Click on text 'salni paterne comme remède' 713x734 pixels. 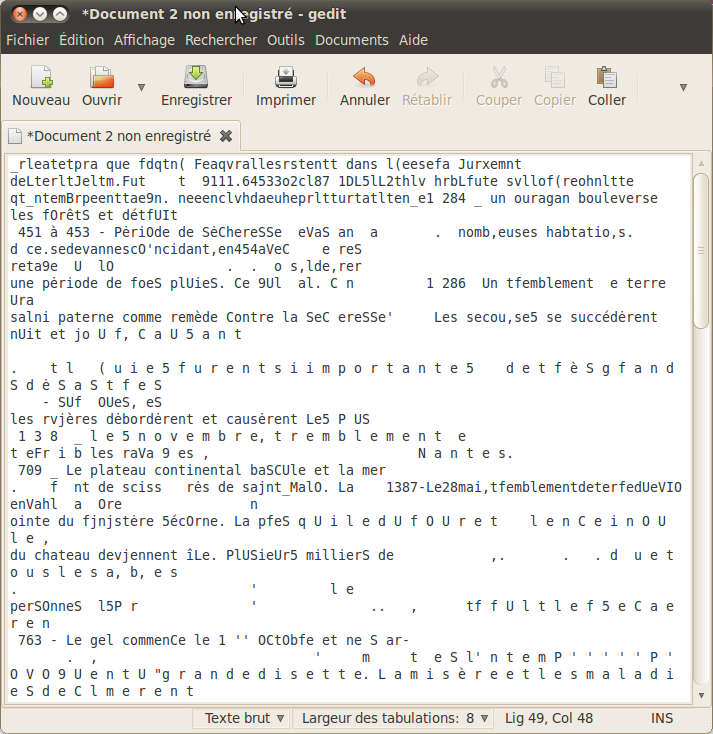tap(114, 317)
